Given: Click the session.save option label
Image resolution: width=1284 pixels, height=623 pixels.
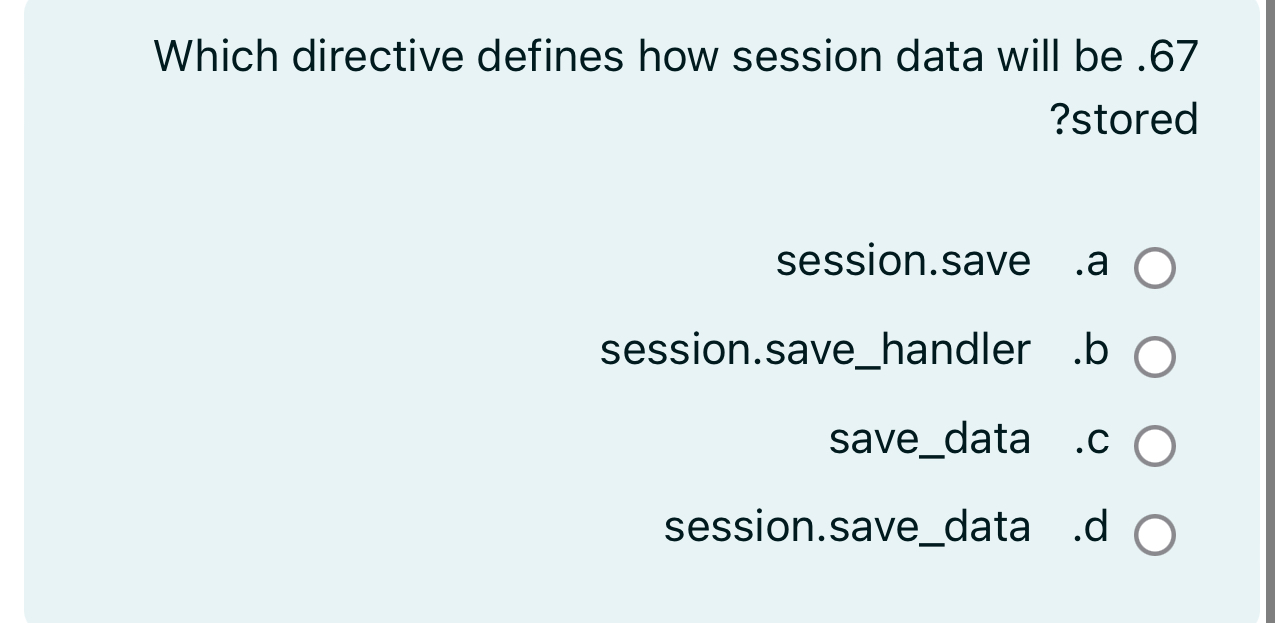Looking at the screenshot, I should pos(903,262).
